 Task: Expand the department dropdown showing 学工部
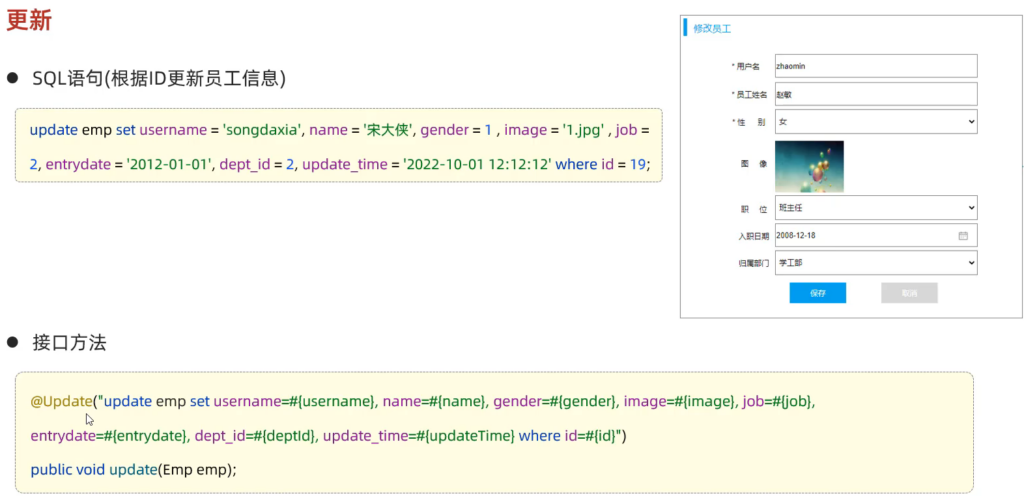(876, 263)
